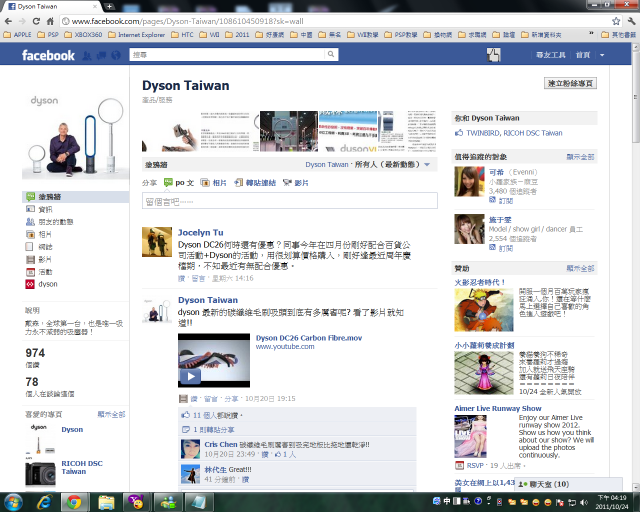Click the Dyson page profile picture
Image resolution: width=640 pixels, height=512 pixels.
76,136
